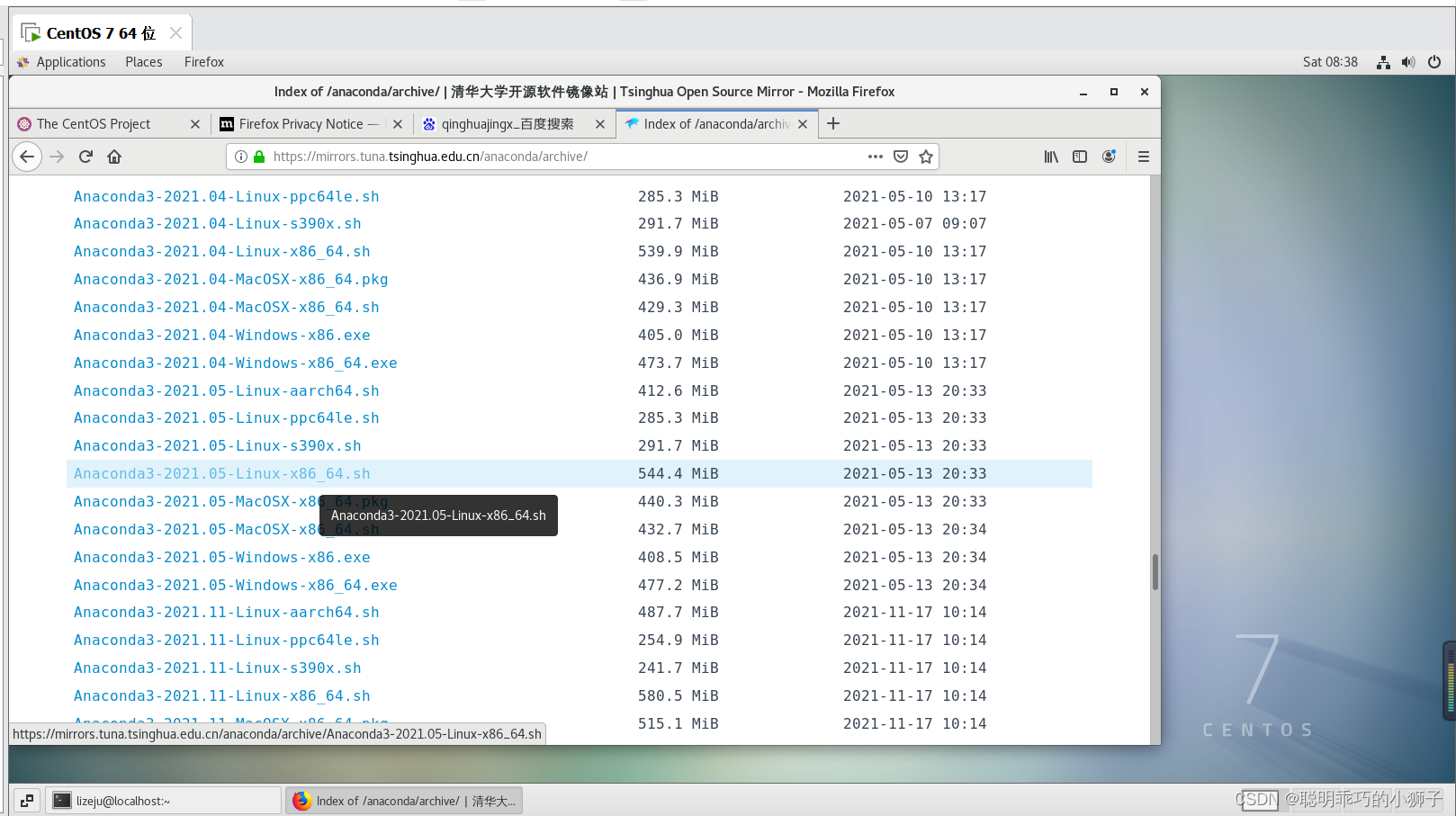Open the Page actions ellipsis menu
1456x816 pixels.
(875, 157)
